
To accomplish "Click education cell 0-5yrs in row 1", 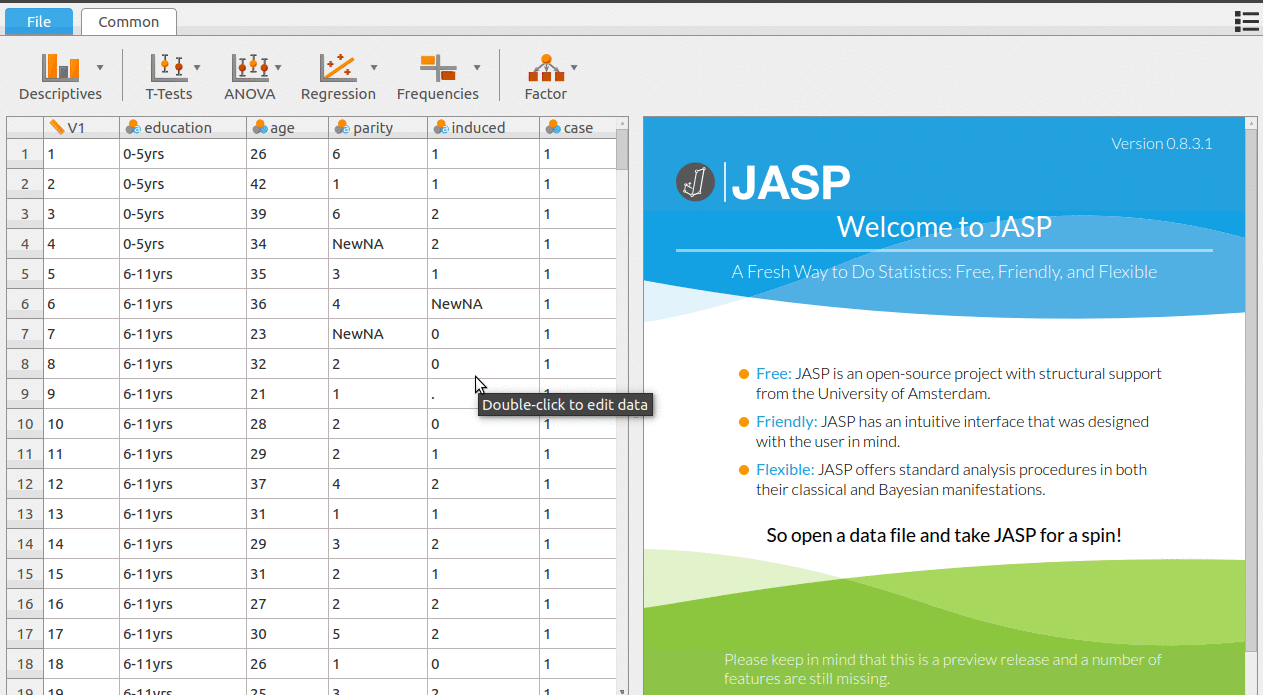I will tap(183, 154).
